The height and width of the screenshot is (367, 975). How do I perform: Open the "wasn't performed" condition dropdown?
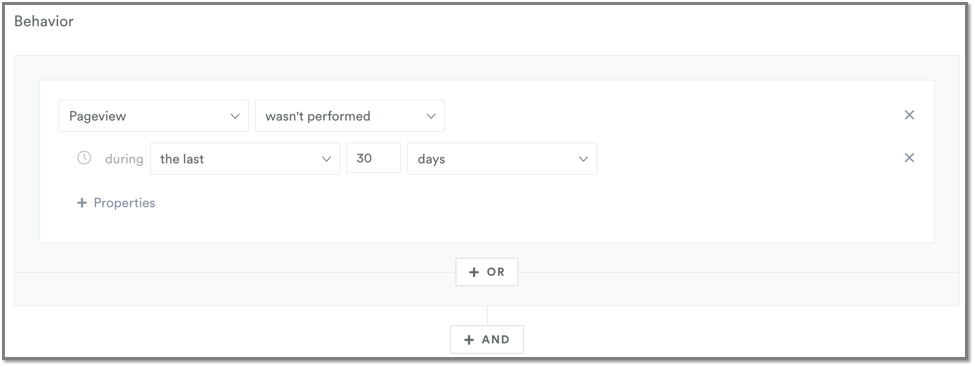coord(349,116)
